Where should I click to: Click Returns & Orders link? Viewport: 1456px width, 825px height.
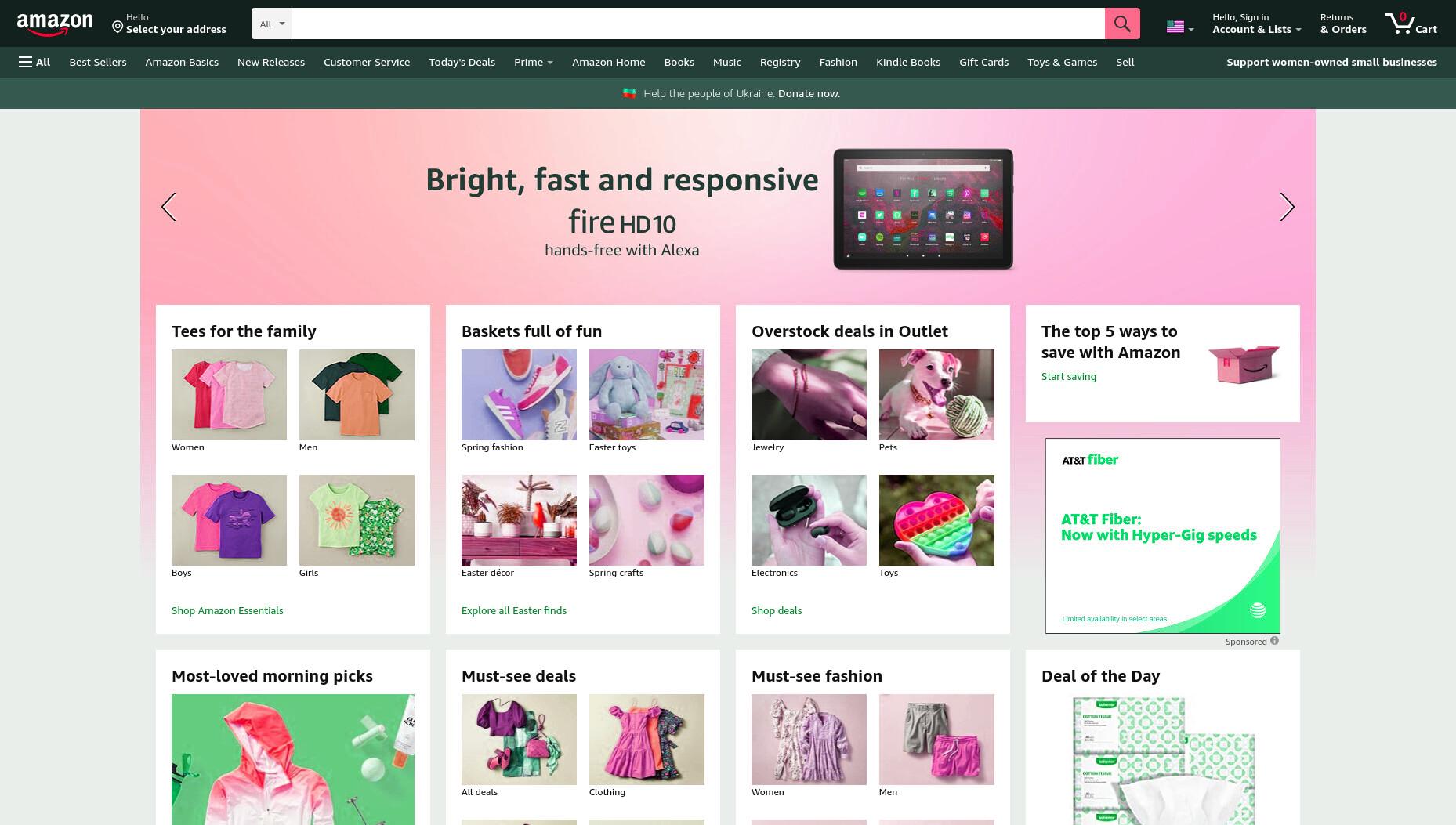tap(1343, 24)
